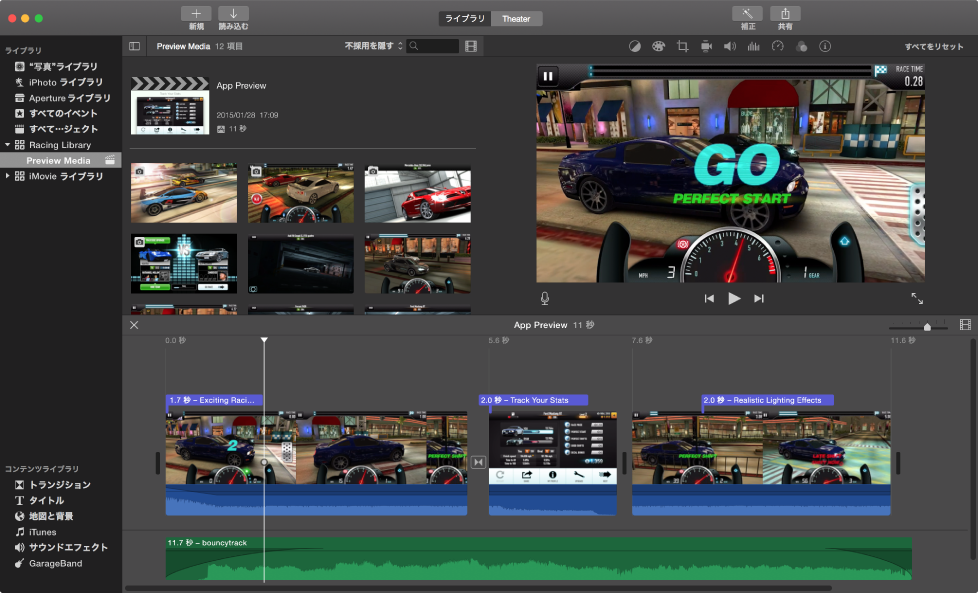Switch to the Theater tab
The image size is (980, 594).
tap(516, 19)
